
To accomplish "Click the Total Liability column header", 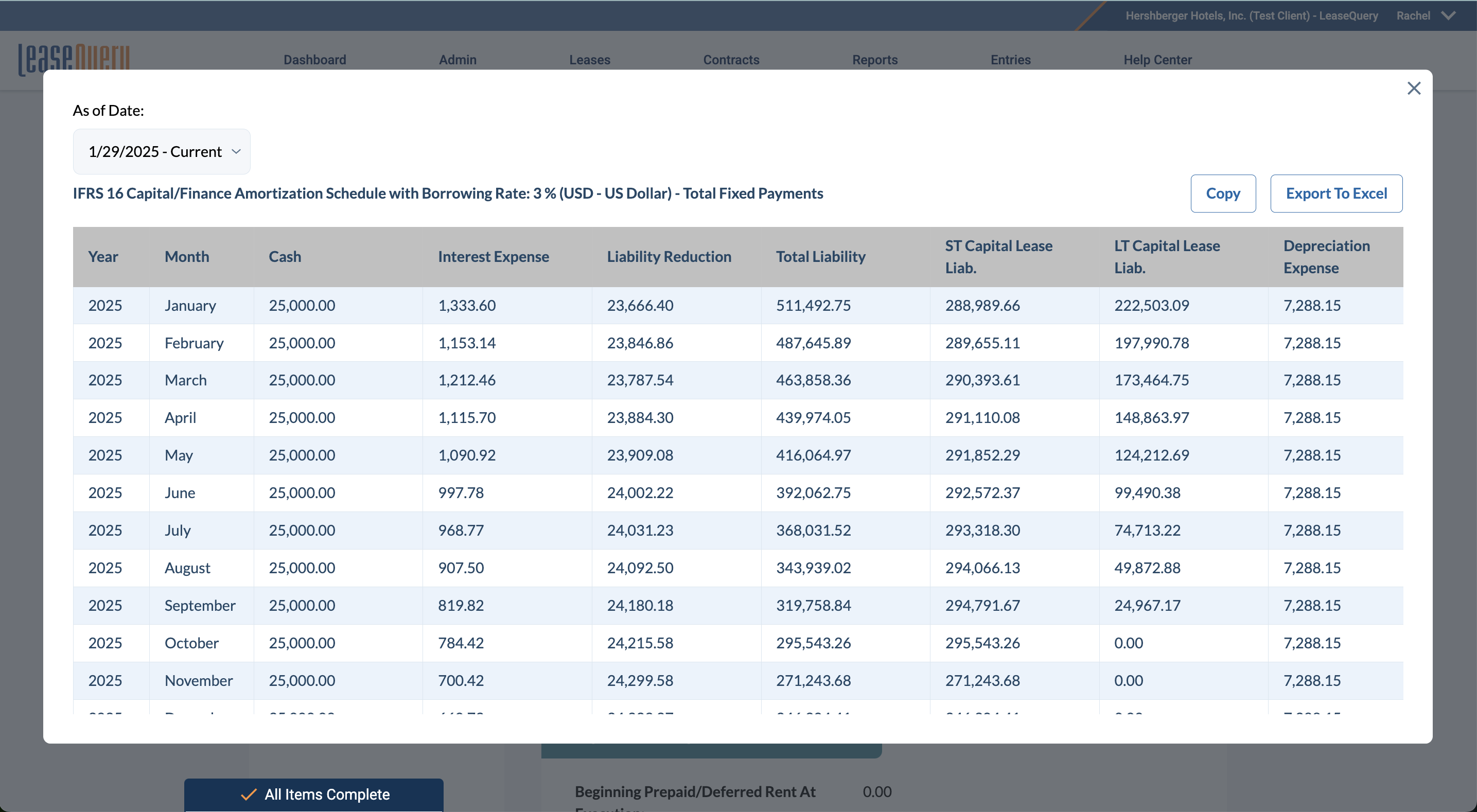I will pyautogui.click(x=820, y=256).
